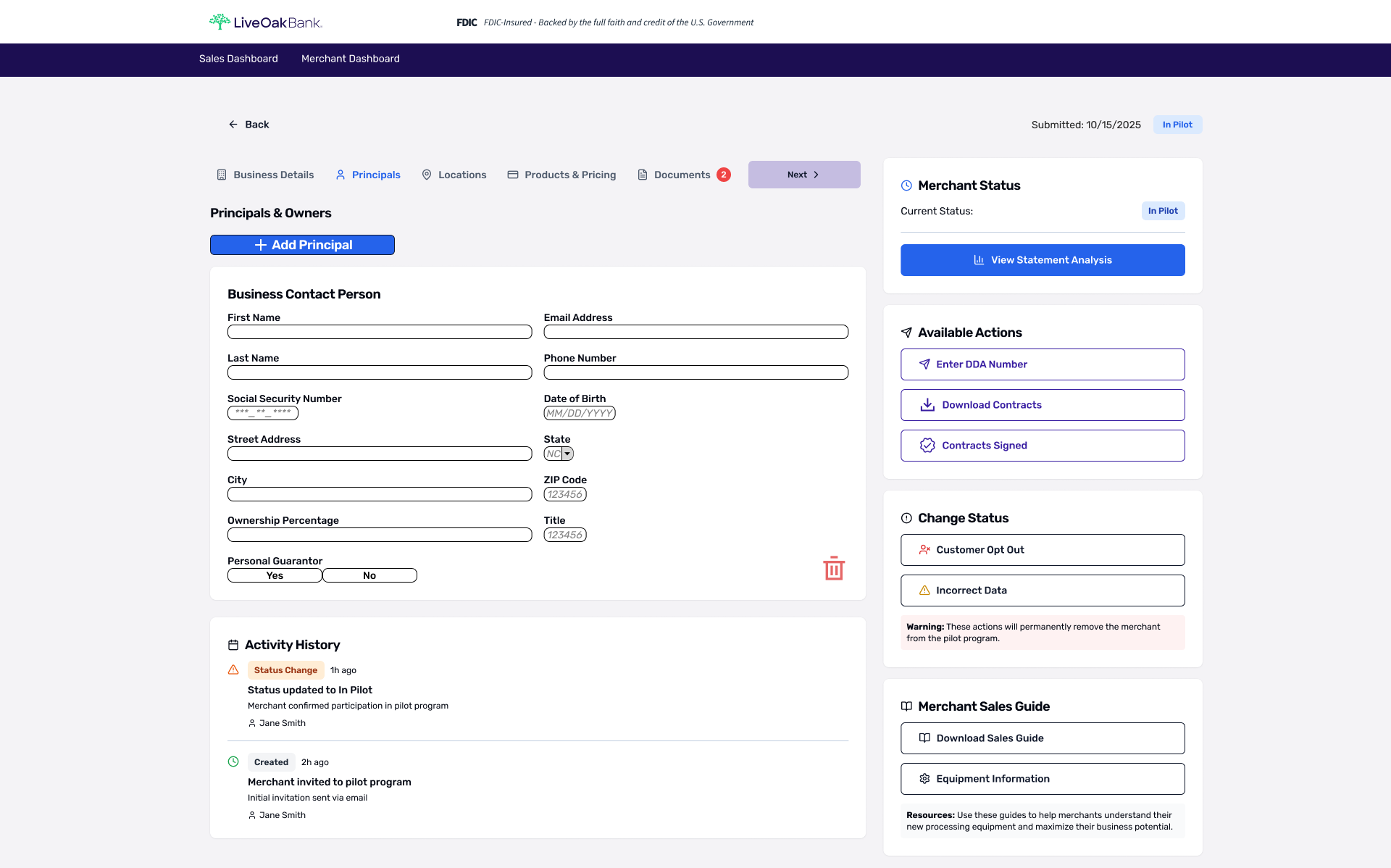1391x868 pixels.
Task: Switch to the Locations tab
Action: [454, 175]
